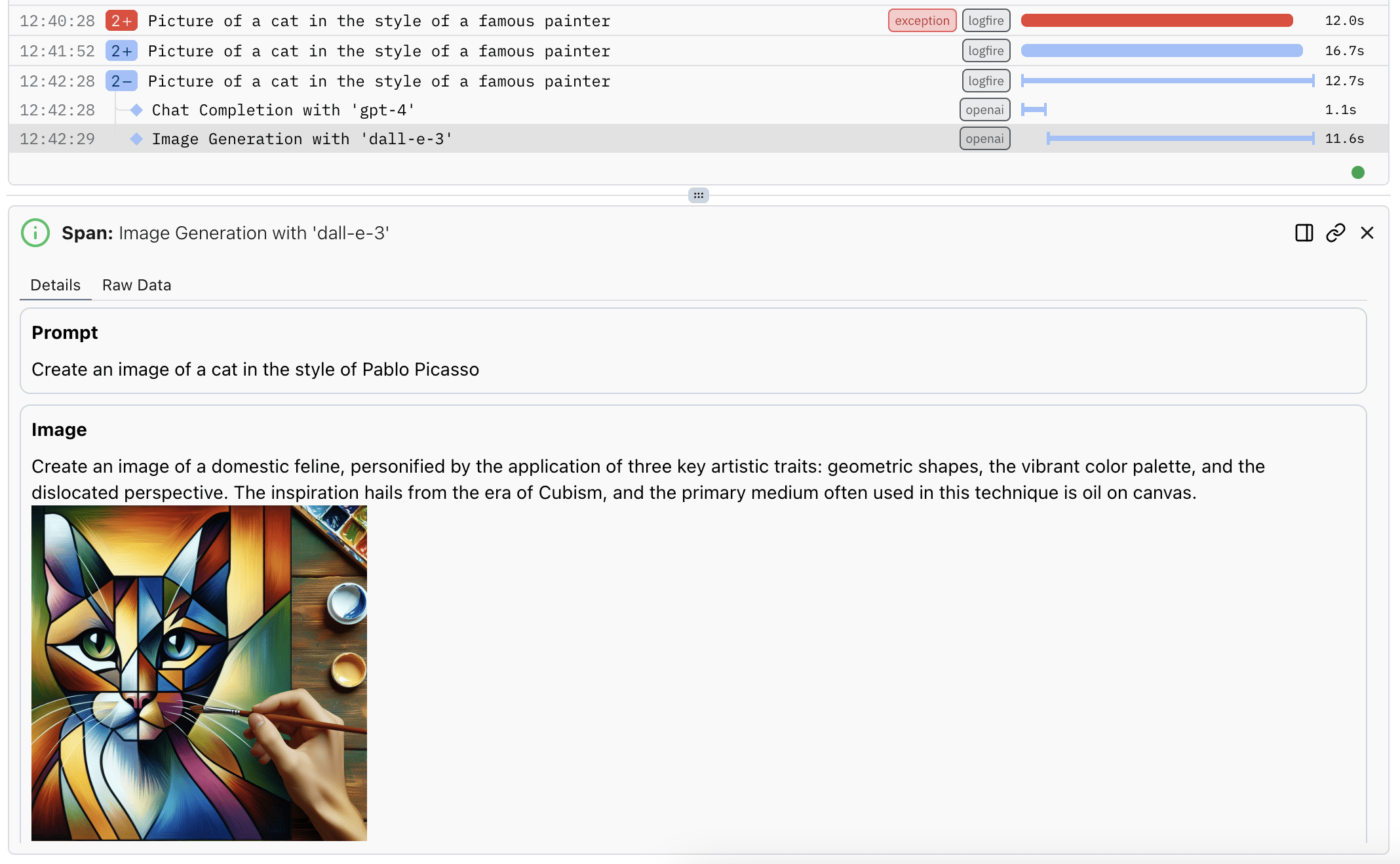Click the red 12.0s duration bar
Viewport: 1400px width, 864px height.
coord(1157,21)
